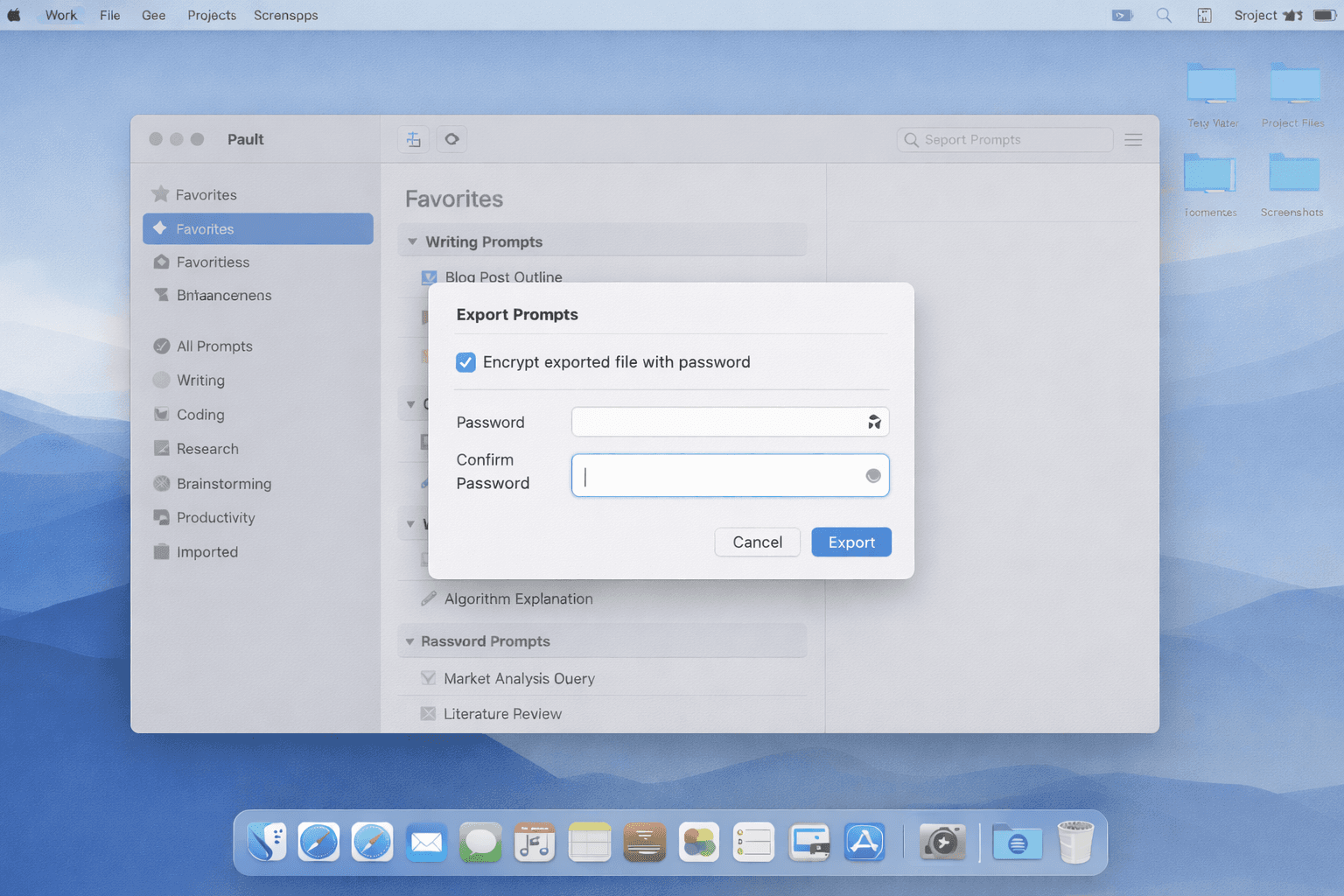The image size is (1344, 896).
Task: Open the control center menu bar icon
Action: point(1205,15)
